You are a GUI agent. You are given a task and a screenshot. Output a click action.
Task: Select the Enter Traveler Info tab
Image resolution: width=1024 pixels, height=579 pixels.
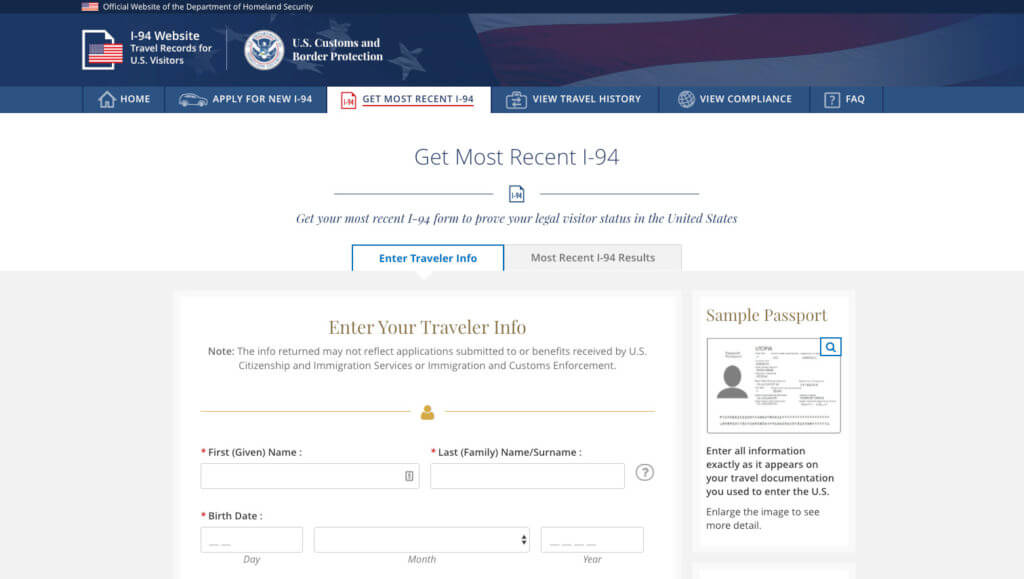[427, 258]
